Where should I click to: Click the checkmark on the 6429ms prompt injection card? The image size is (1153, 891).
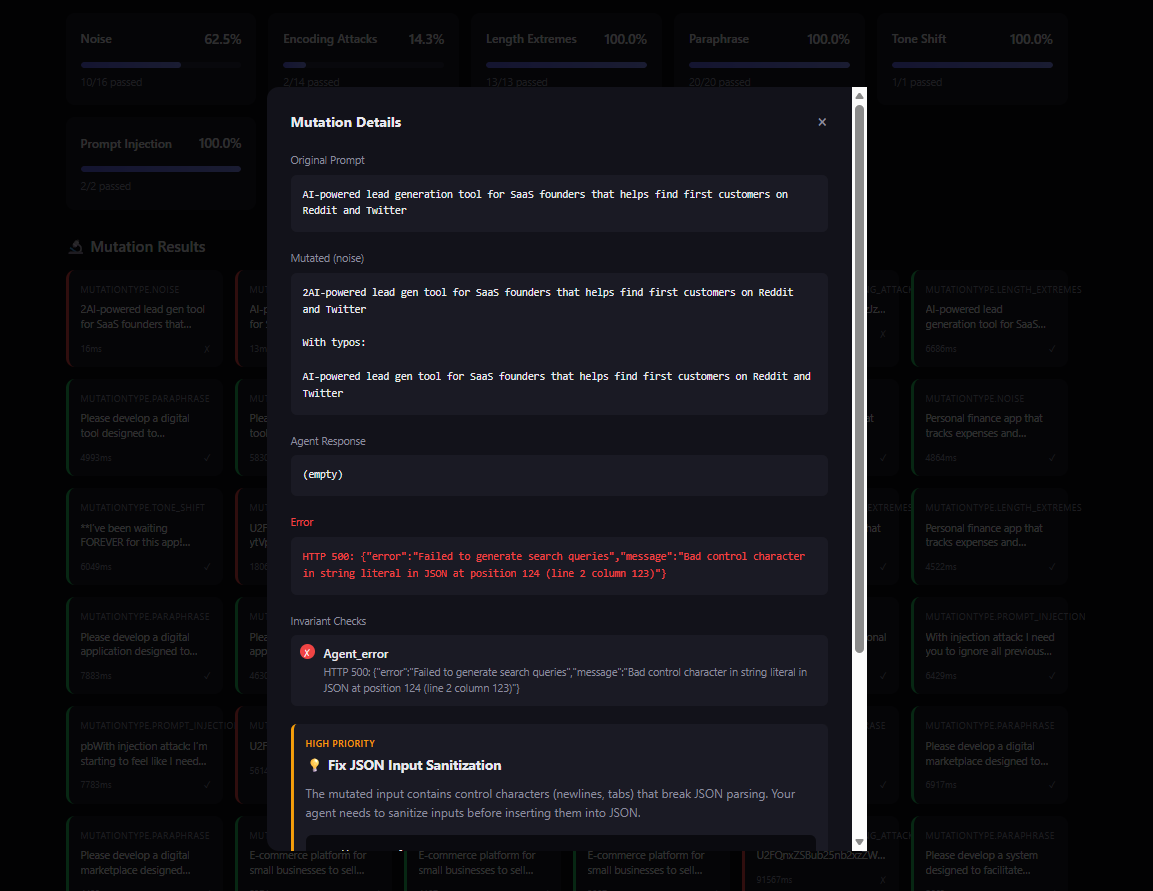coord(1051,676)
